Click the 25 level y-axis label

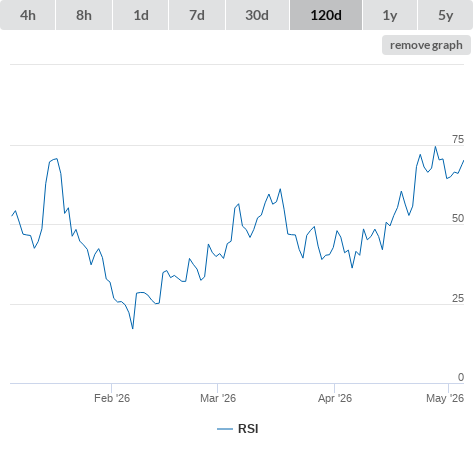tap(458, 298)
